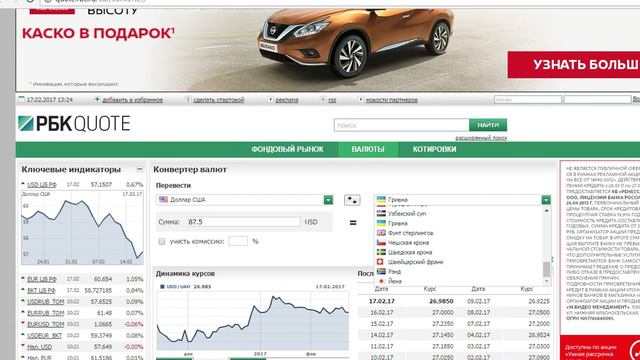The width and height of the screenshot is (640, 360).
Task: Click the 16.02.17 date cell
Action: [x=382, y=312]
